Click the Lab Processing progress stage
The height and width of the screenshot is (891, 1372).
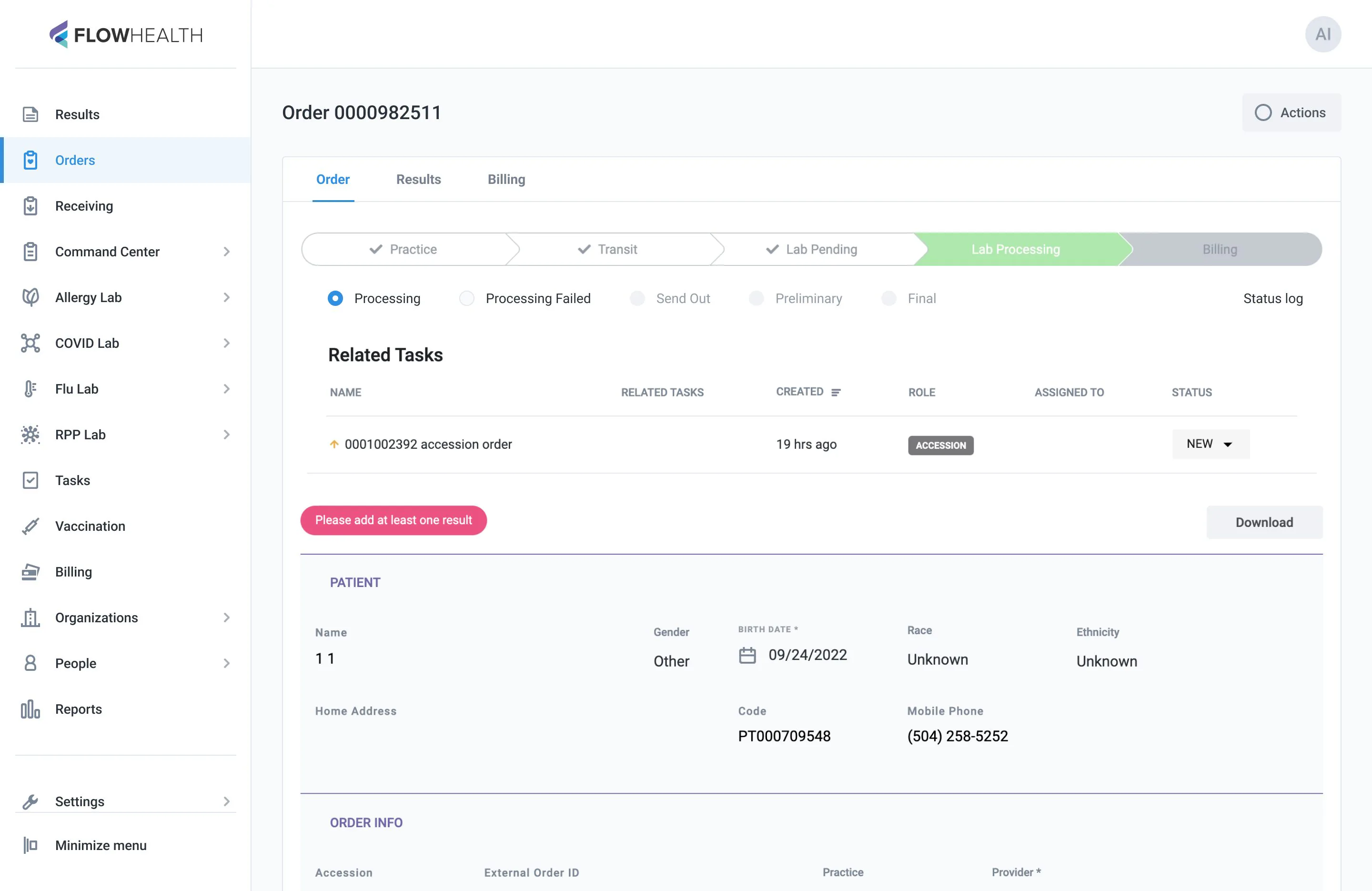tap(1015, 249)
